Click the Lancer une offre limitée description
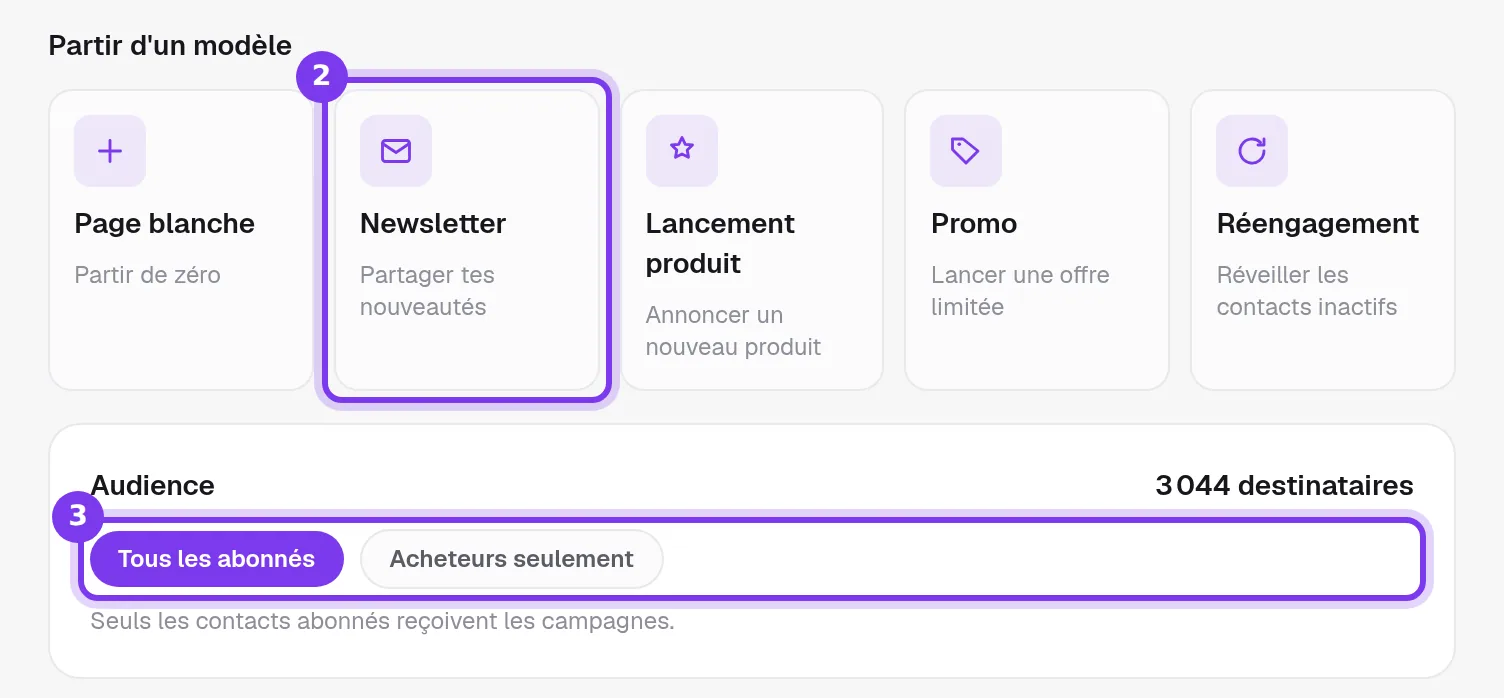 point(1020,291)
